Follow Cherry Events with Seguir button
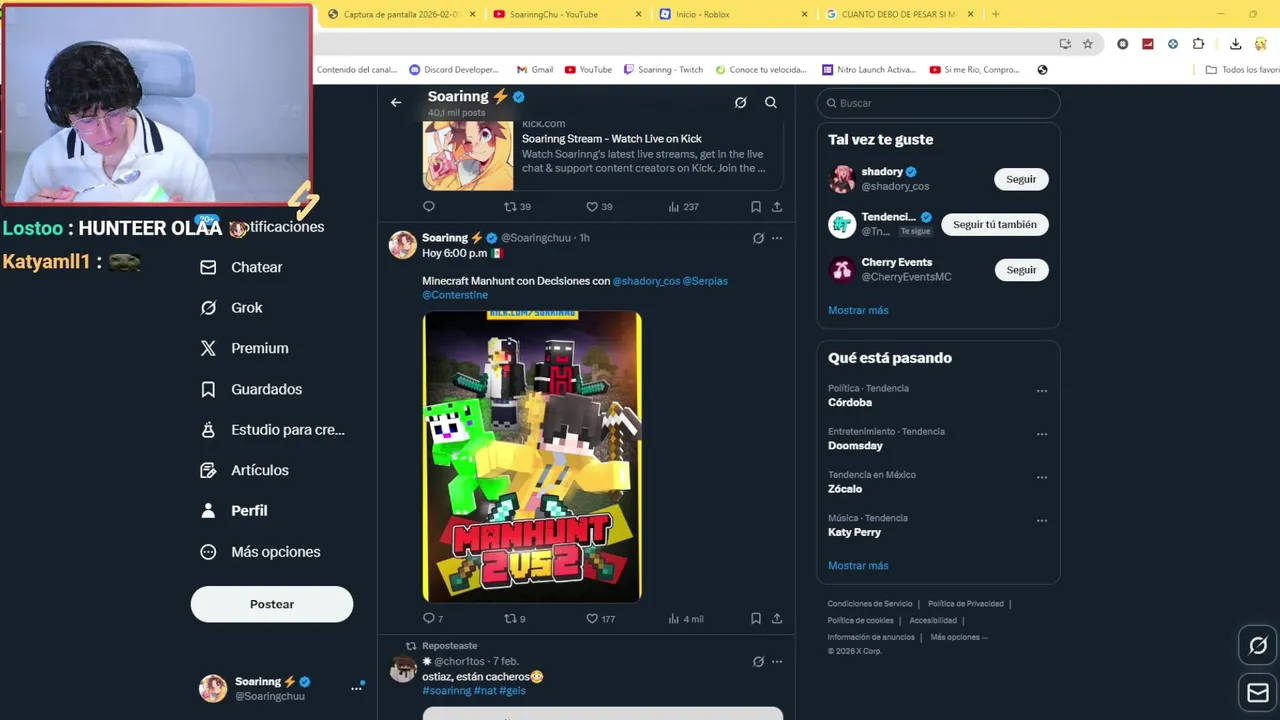The image size is (1280, 720). coord(1021,270)
